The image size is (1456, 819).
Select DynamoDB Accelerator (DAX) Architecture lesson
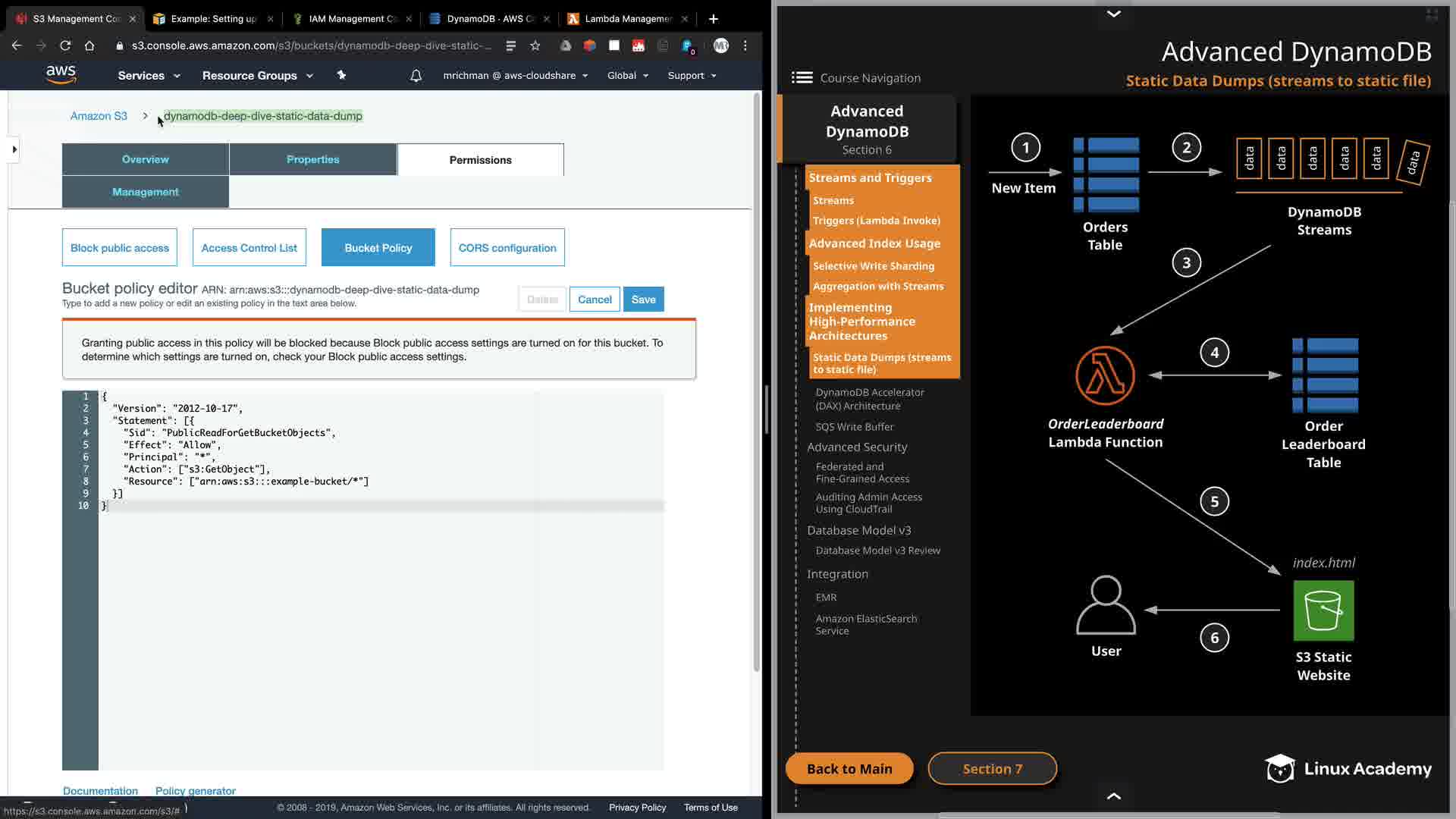tap(869, 399)
